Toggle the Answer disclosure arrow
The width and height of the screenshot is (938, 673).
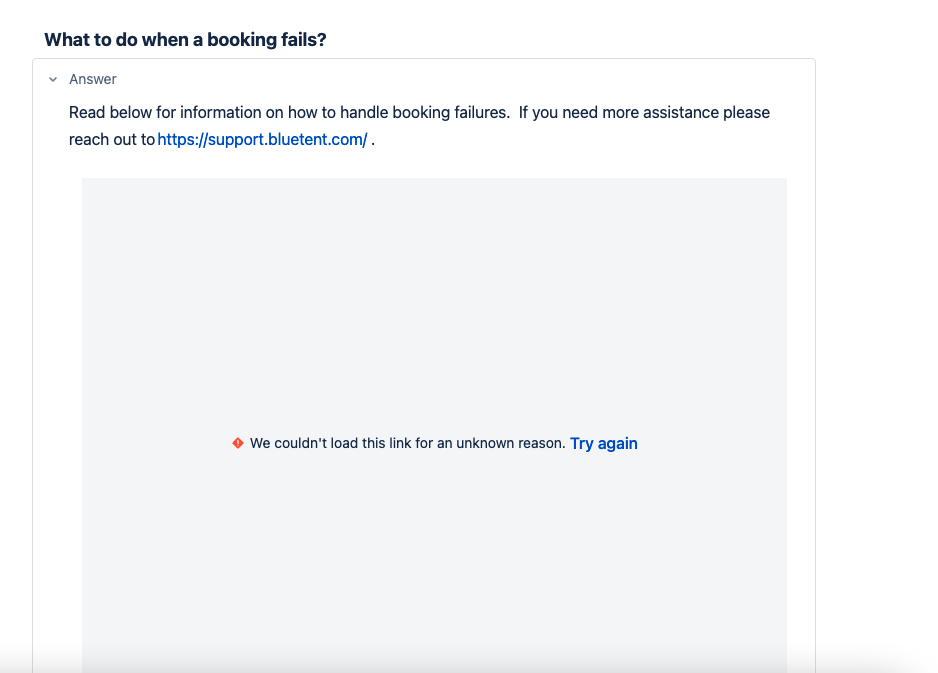point(52,79)
